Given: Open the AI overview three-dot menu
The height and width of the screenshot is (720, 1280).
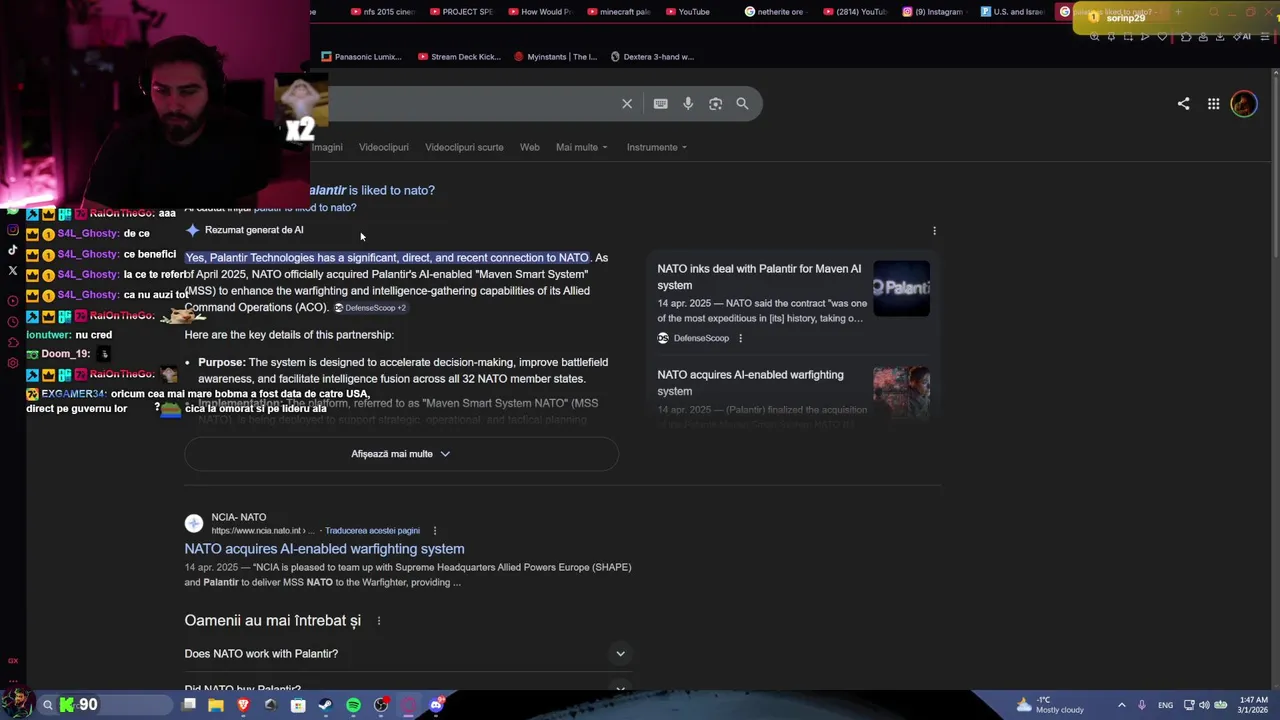Looking at the screenshot, I should [x=934, y=230].
